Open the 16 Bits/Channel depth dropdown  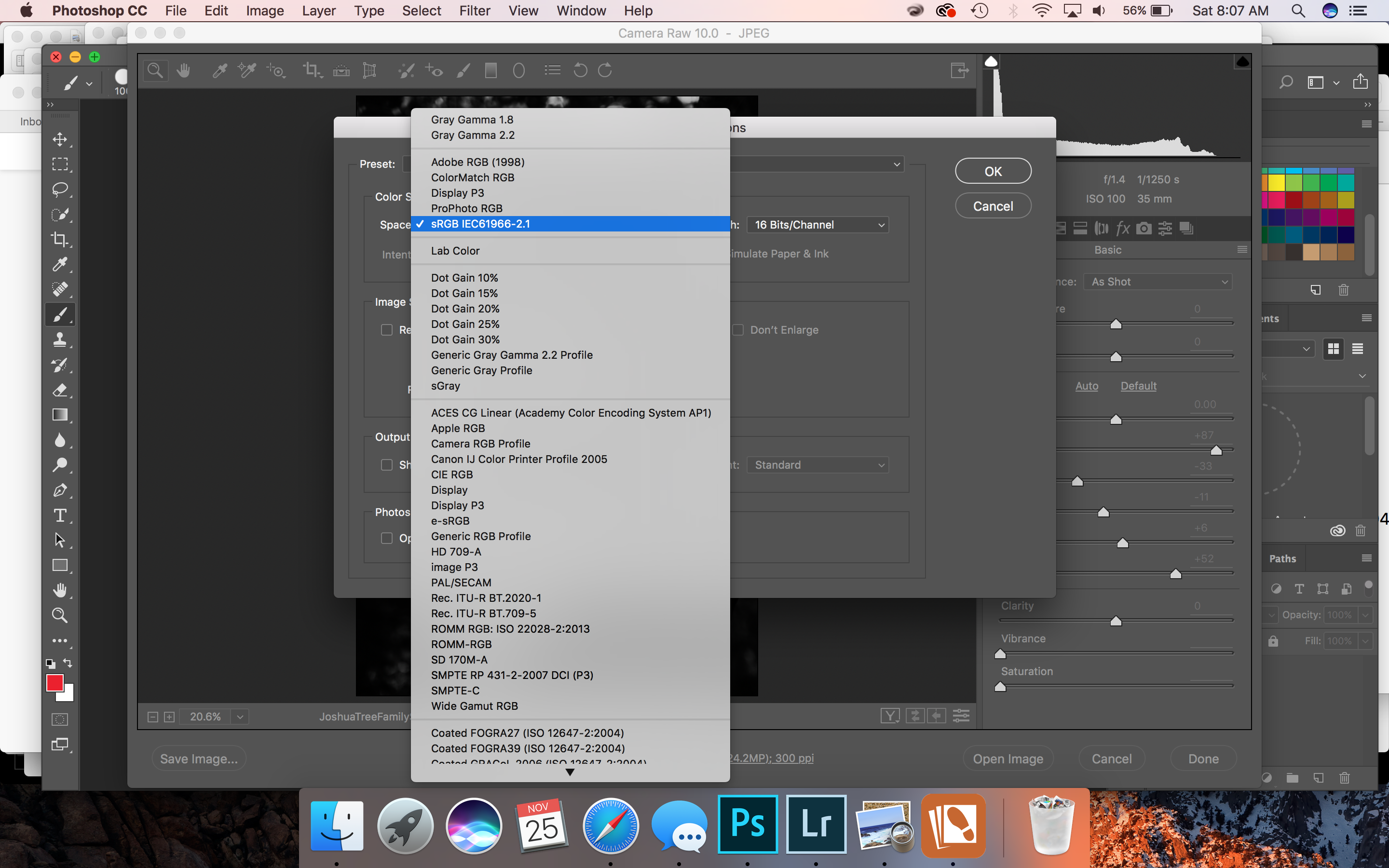[818, 225]
